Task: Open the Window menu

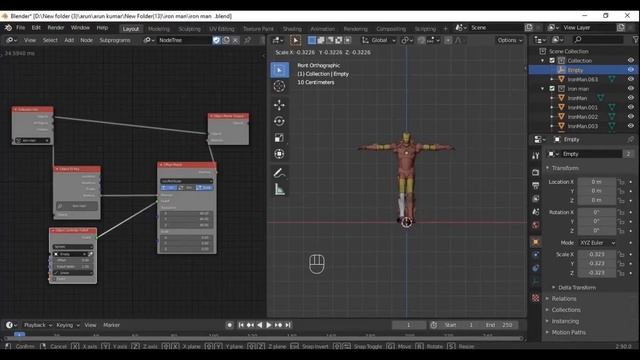Action: point(80,28)
